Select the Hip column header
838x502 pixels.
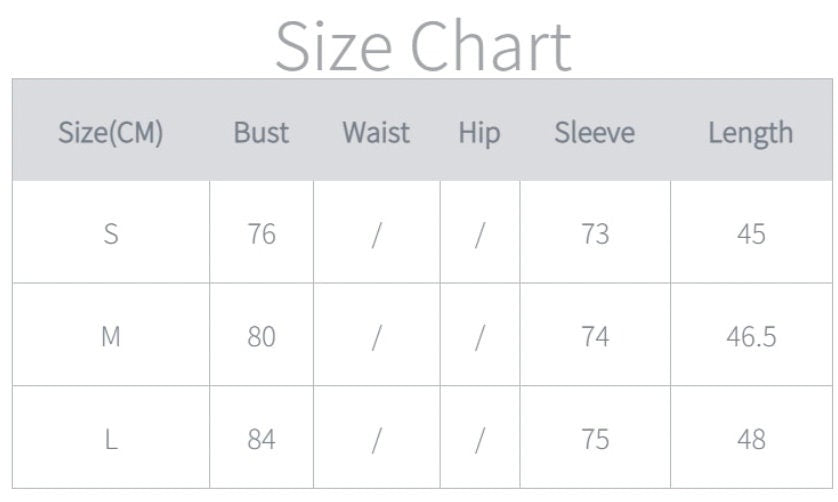(479, 132)
